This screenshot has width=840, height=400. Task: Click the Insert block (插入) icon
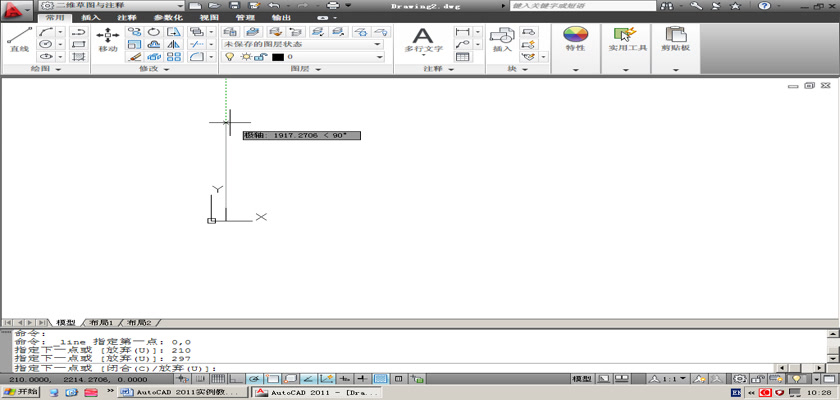(x=501, y=39)
